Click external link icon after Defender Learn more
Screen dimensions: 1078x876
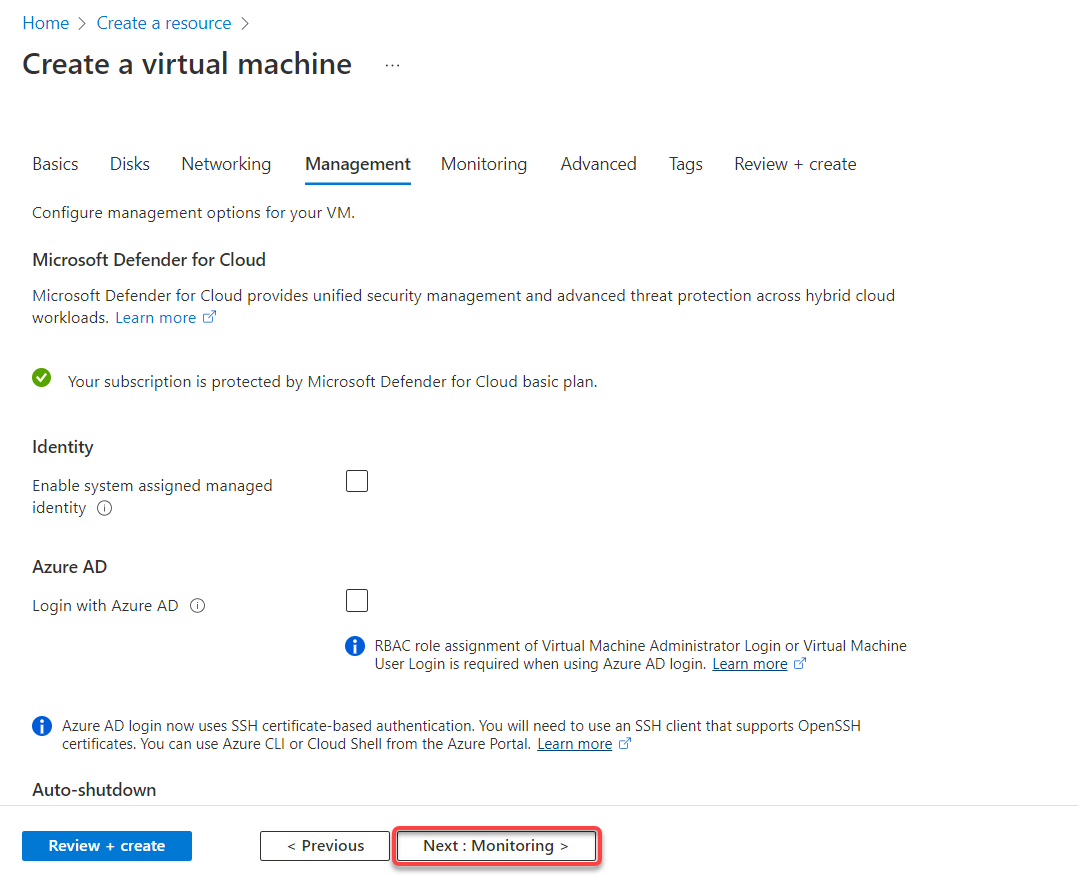[x=210, y=317]
